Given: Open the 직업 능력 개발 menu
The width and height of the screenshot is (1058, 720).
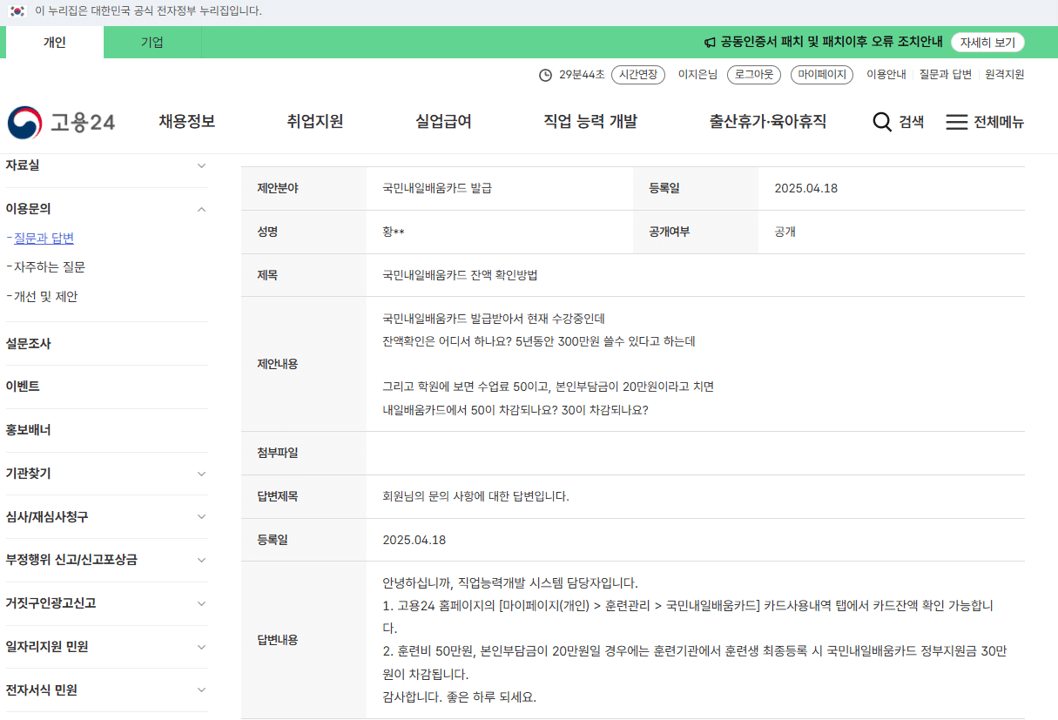Looking at the screenshot, I should (x=590, y=121).
